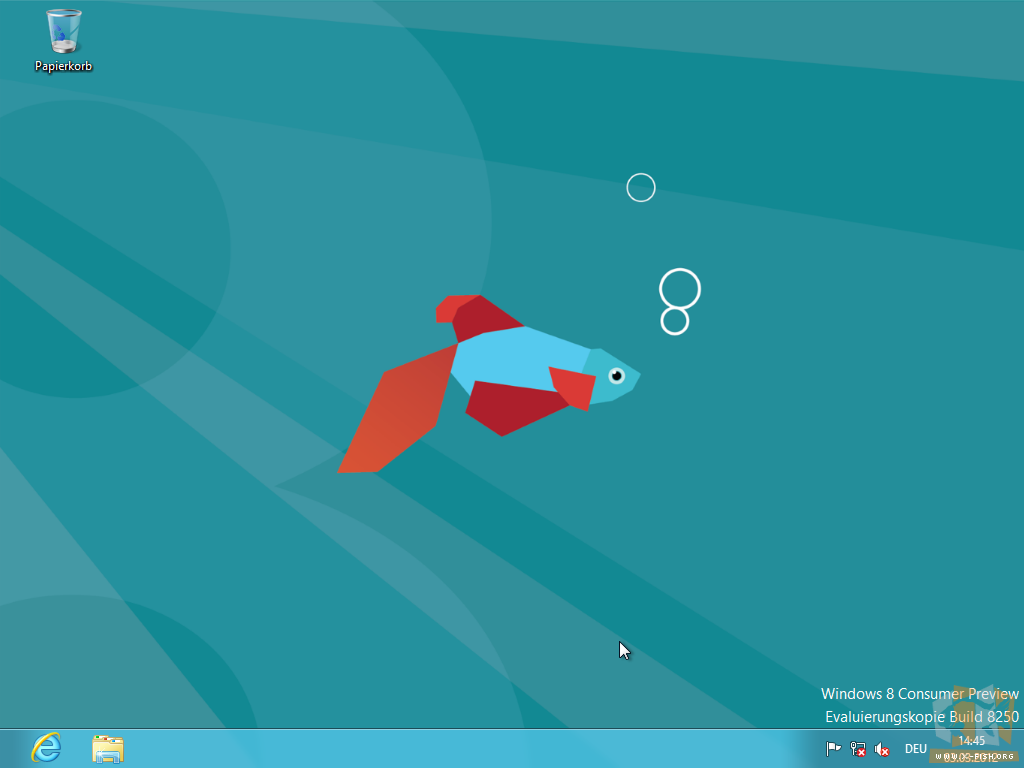Click the Papierkorb text label
The width and height of the screenshot is (1024, 768).
click(x=63, y=66)
